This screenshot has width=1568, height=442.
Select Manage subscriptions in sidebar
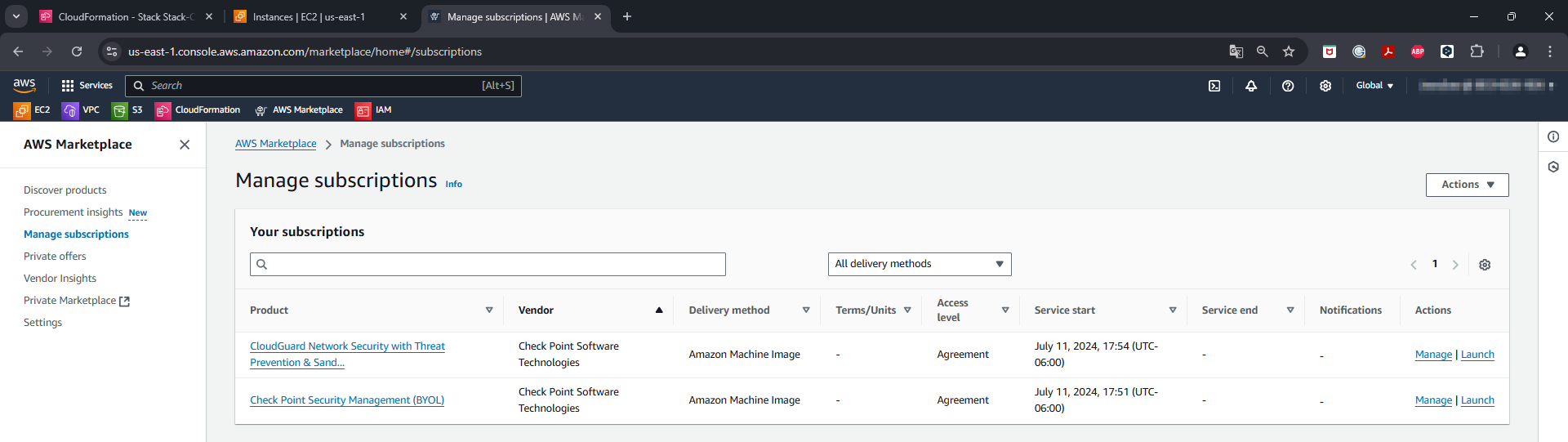coord(76,234)
